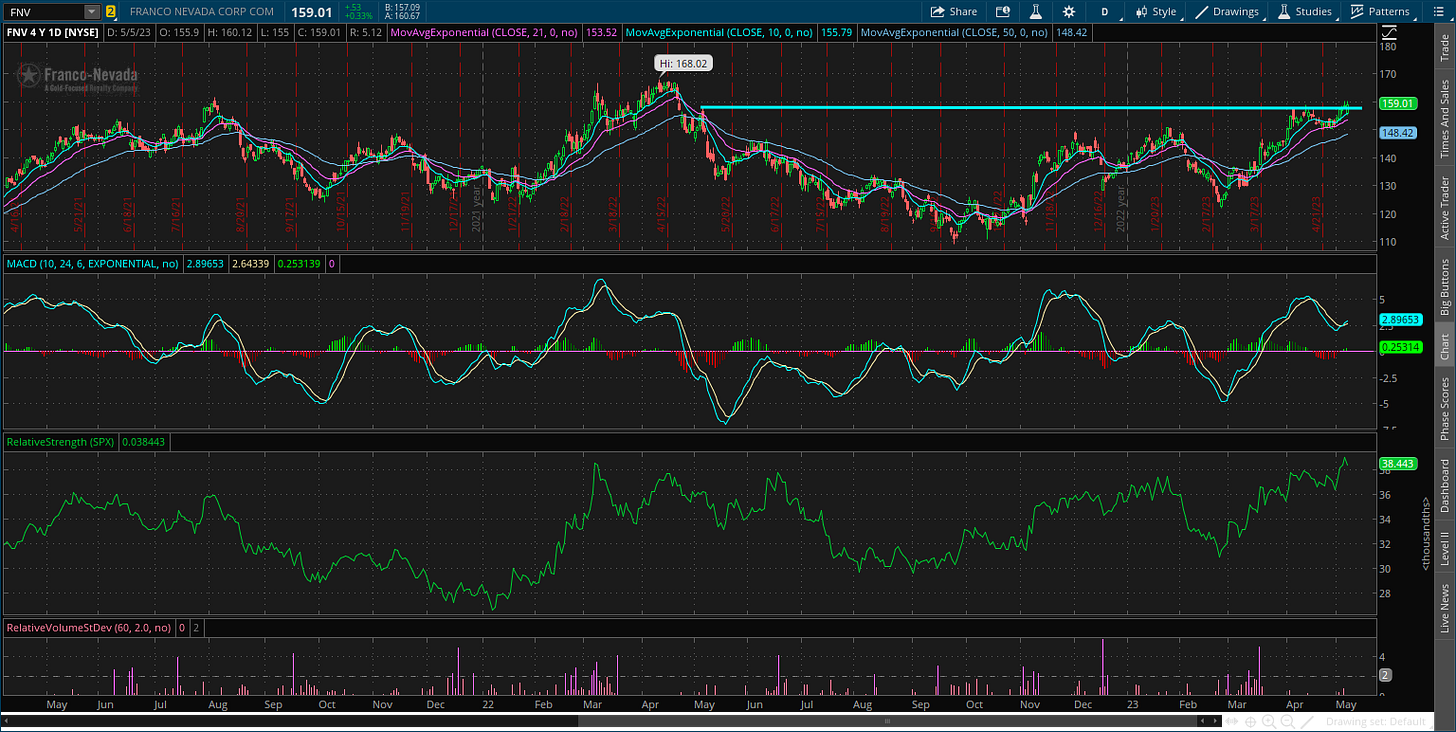Click the FNV symbol input field

tap(43, 12)
